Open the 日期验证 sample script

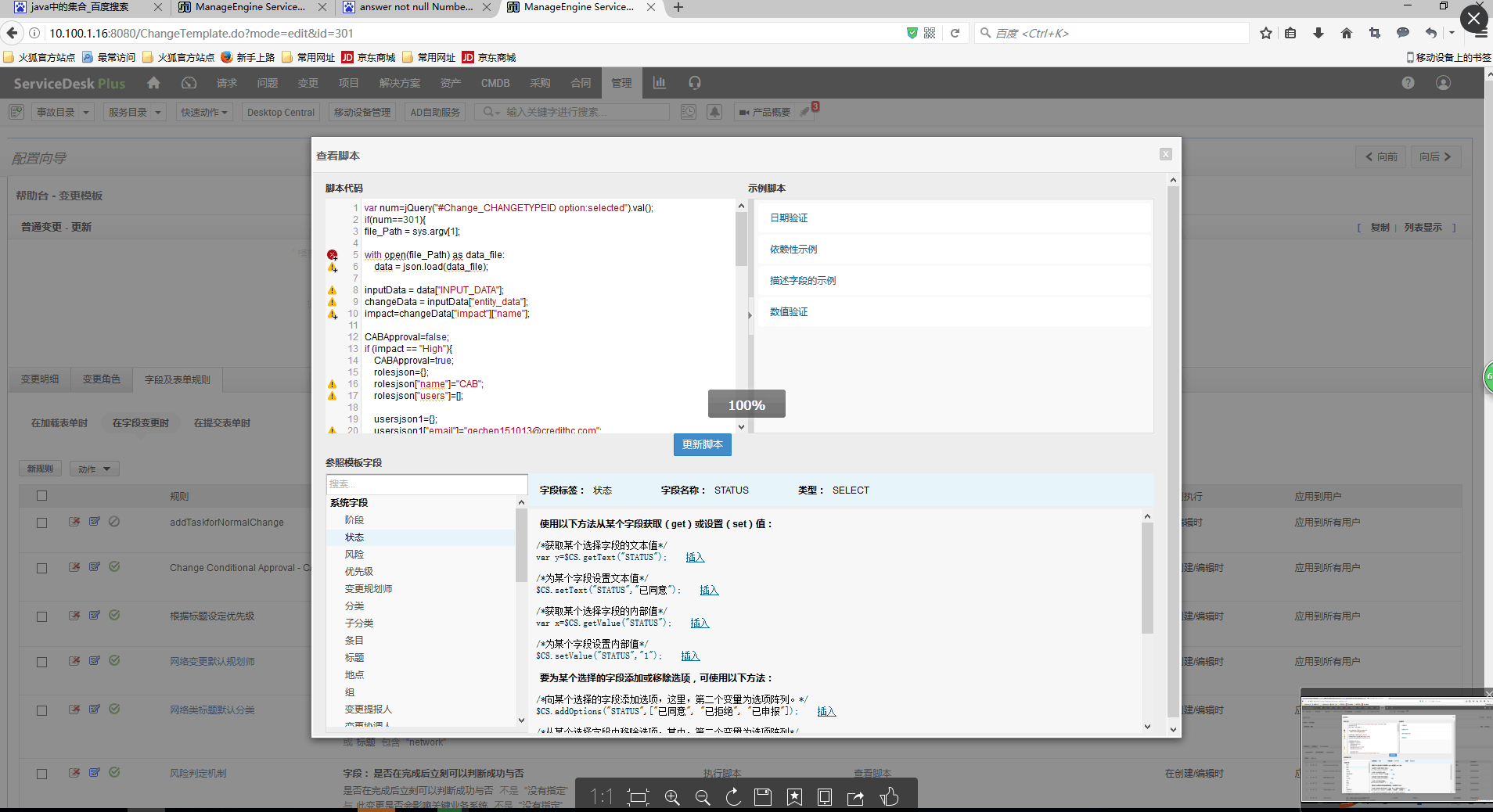tap(789, 218)
